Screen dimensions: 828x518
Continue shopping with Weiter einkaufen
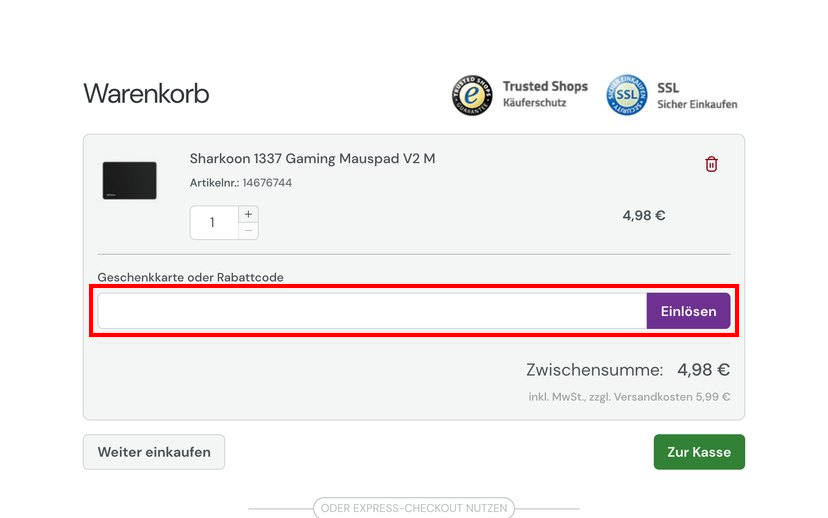coord(154,452)
